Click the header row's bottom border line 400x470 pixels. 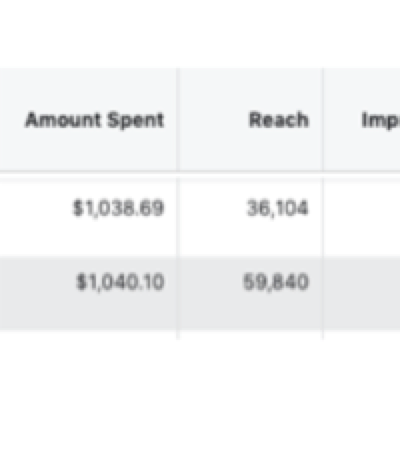click(x=200, y=172)
